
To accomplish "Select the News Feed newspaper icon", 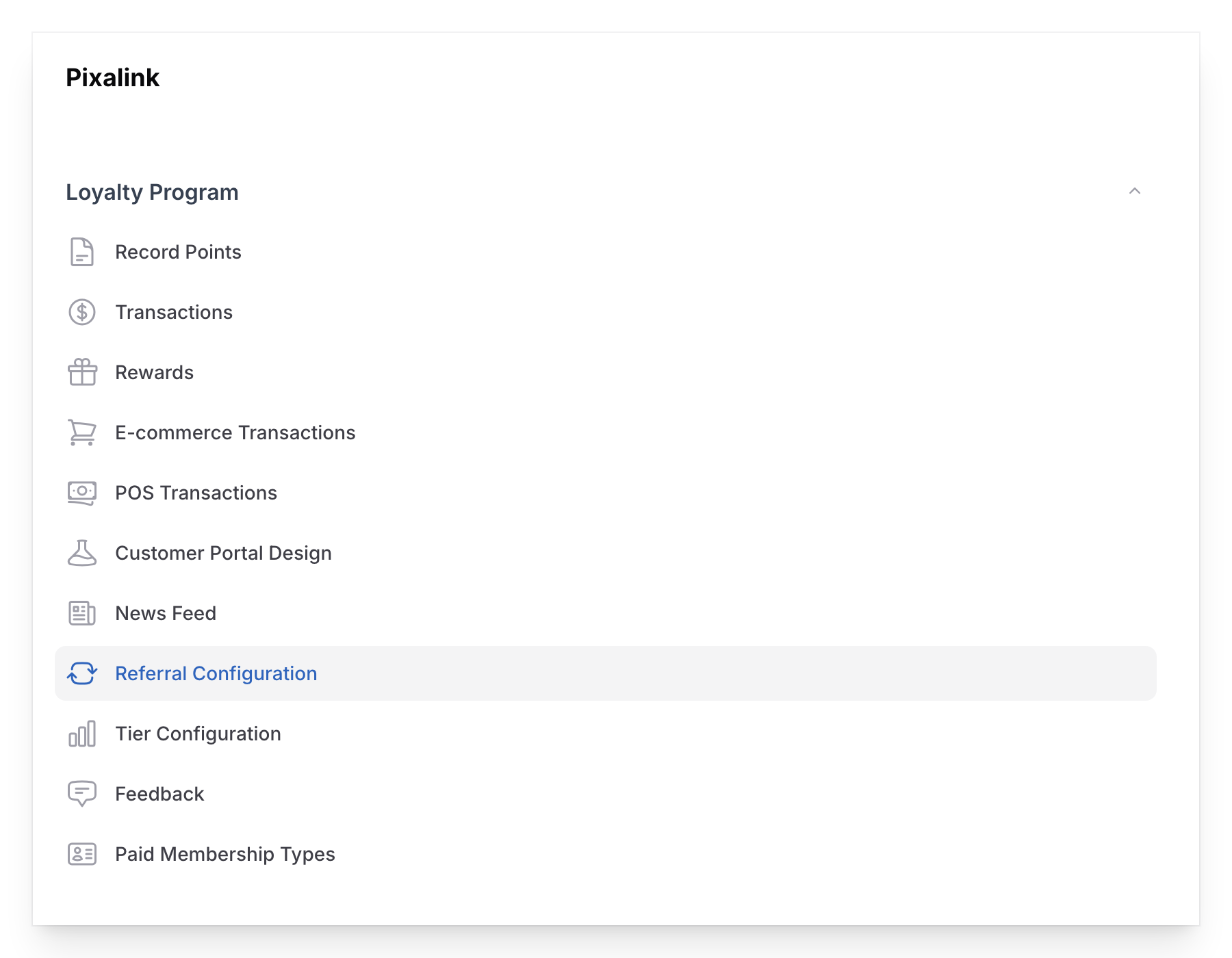I will [81, 613].
